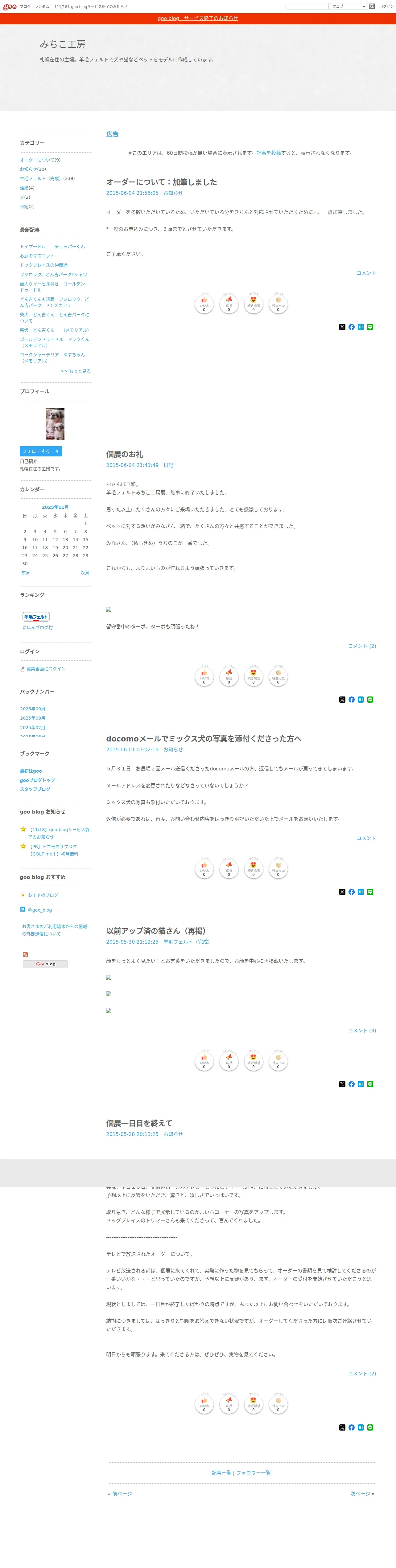Image resolution: width=396 pixels, height=1568 pixels.
Task: Open the スタッフブログ bookmark
Action: pyautogui.click(x=35, y=789)
